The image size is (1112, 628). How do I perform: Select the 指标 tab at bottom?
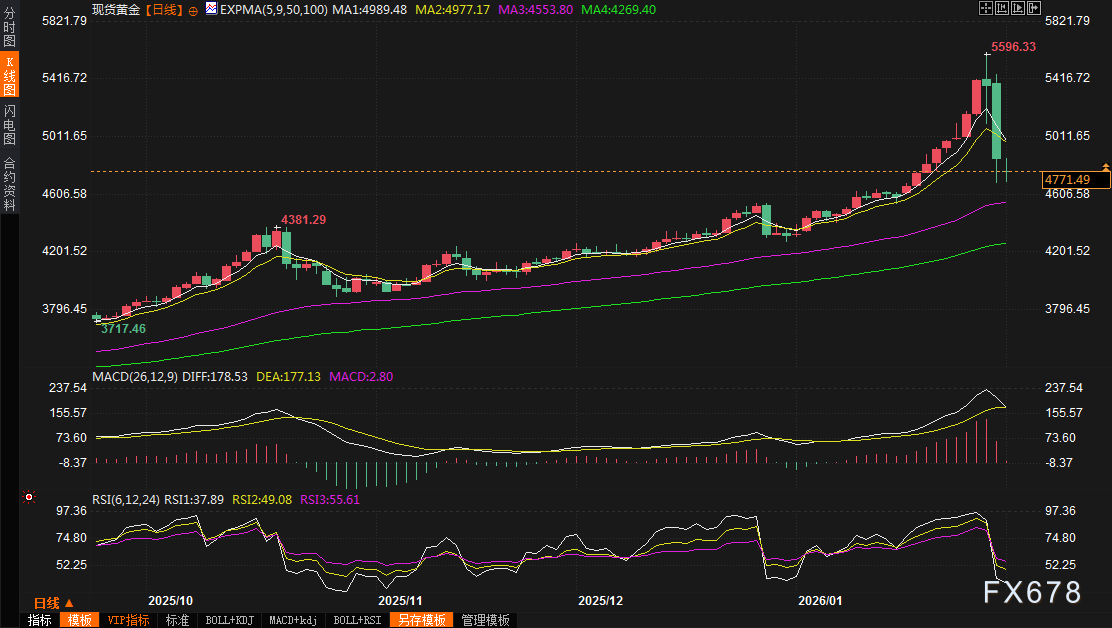(40, 620)
